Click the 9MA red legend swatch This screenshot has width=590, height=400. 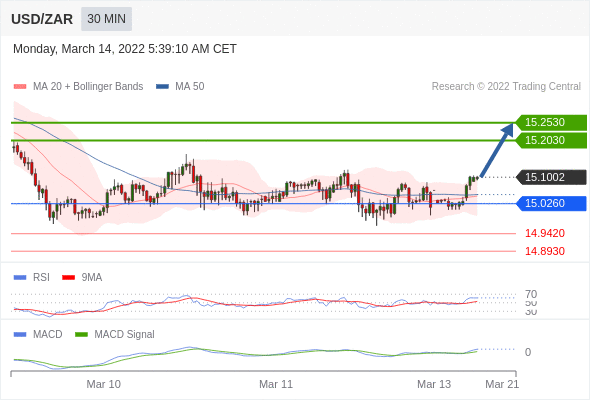click(x=68, y=278)
